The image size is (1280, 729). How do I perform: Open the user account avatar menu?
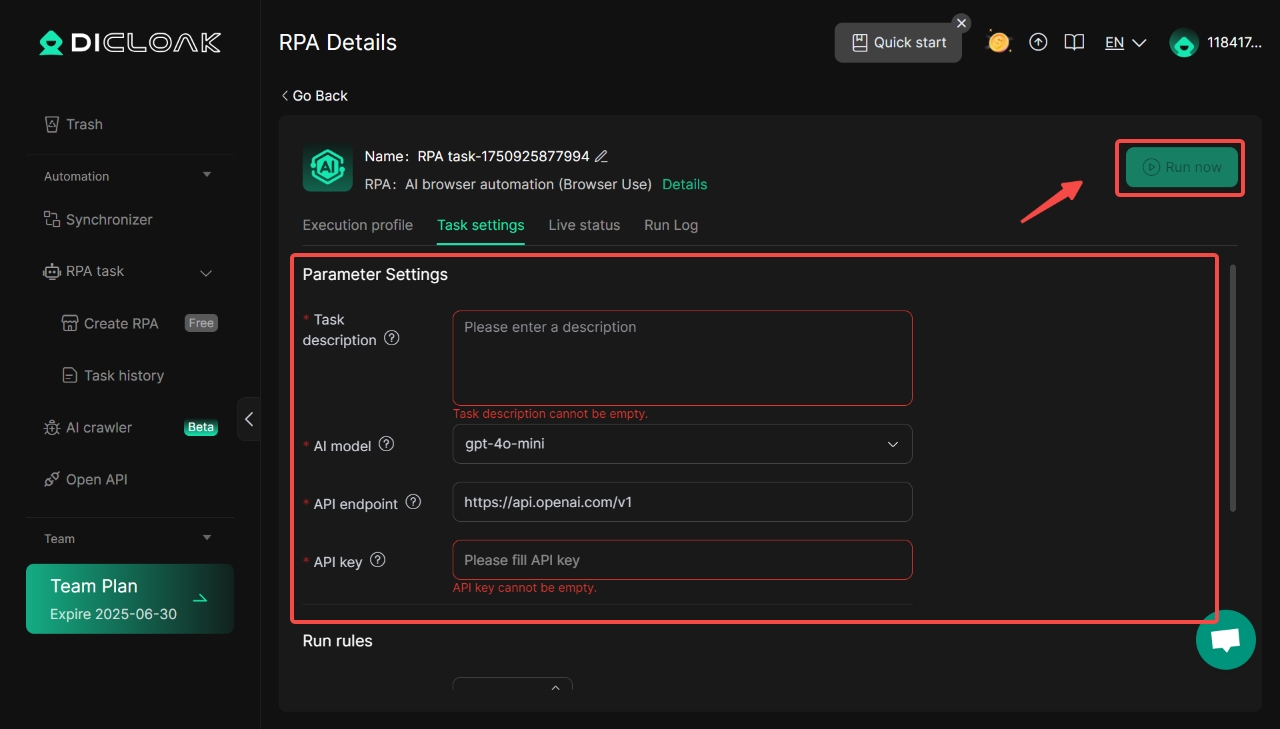point(1184,42)
